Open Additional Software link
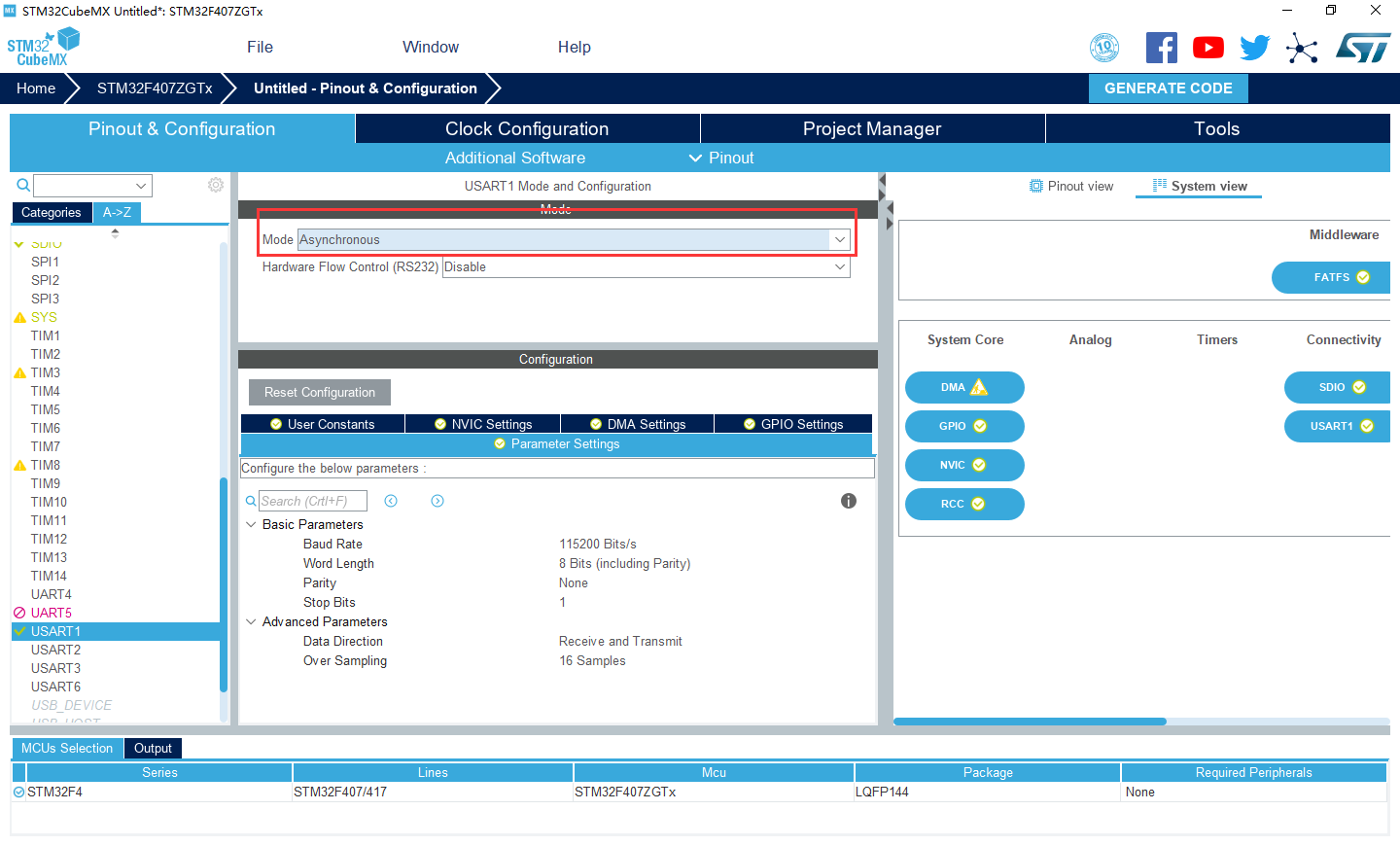Viewport: 1400px width, 846px height. (x=515, y=158)
